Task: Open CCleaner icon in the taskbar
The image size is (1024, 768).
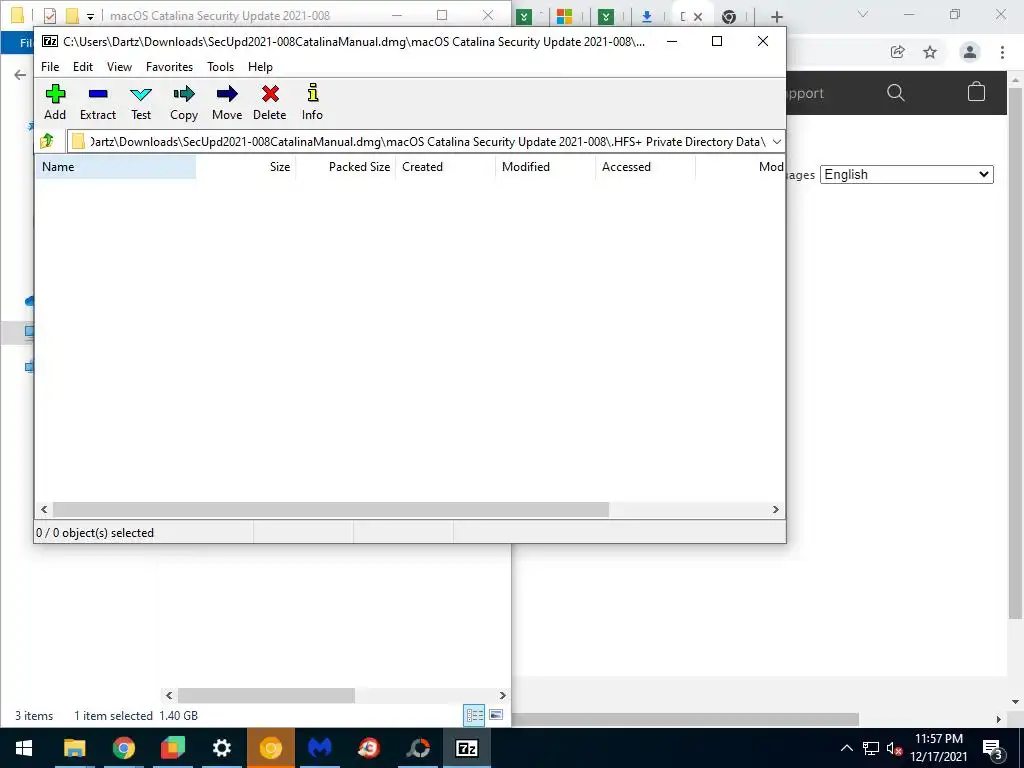Action: pyautogui.click(x=369, y=748)
